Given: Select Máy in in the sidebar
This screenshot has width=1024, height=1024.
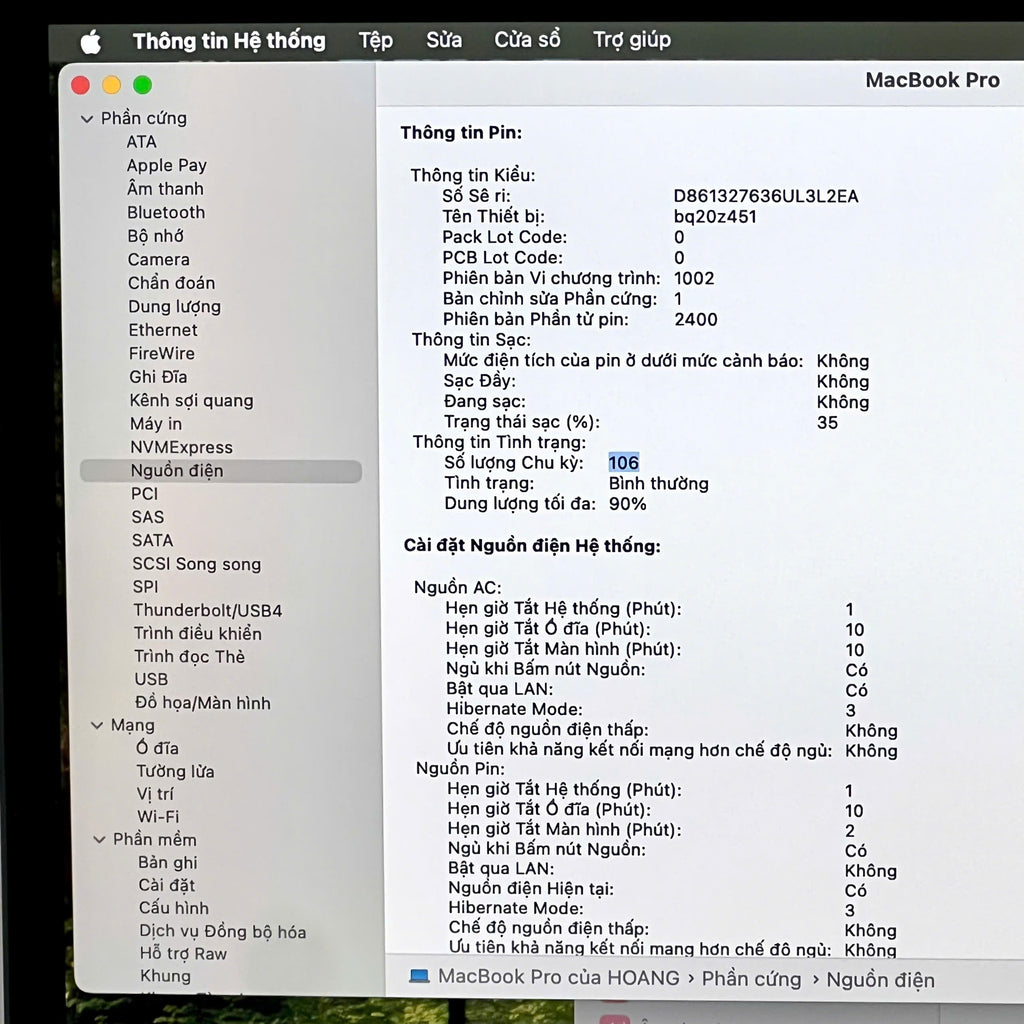Looking at the screenshot, I should tap(156, 424).
